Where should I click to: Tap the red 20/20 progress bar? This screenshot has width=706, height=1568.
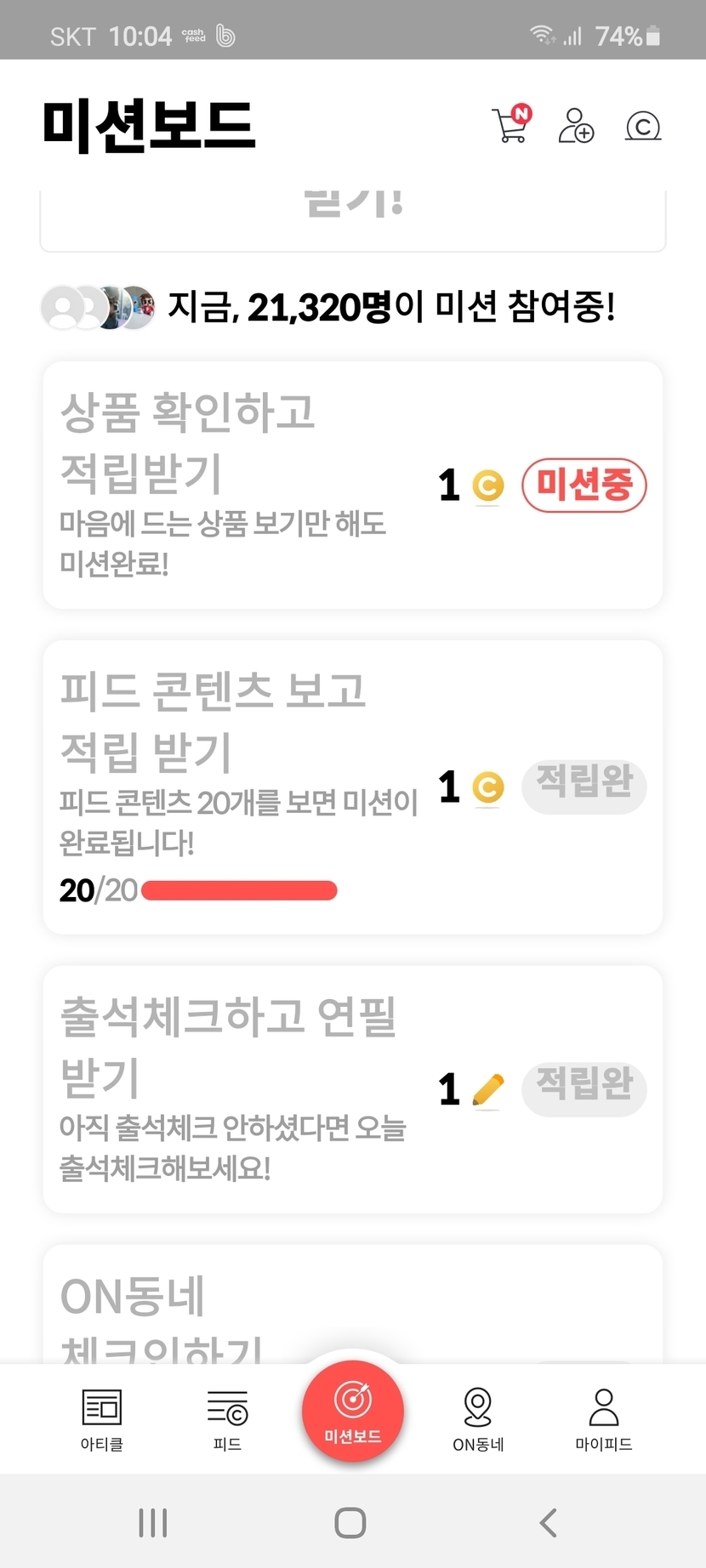tap(239, 890)
